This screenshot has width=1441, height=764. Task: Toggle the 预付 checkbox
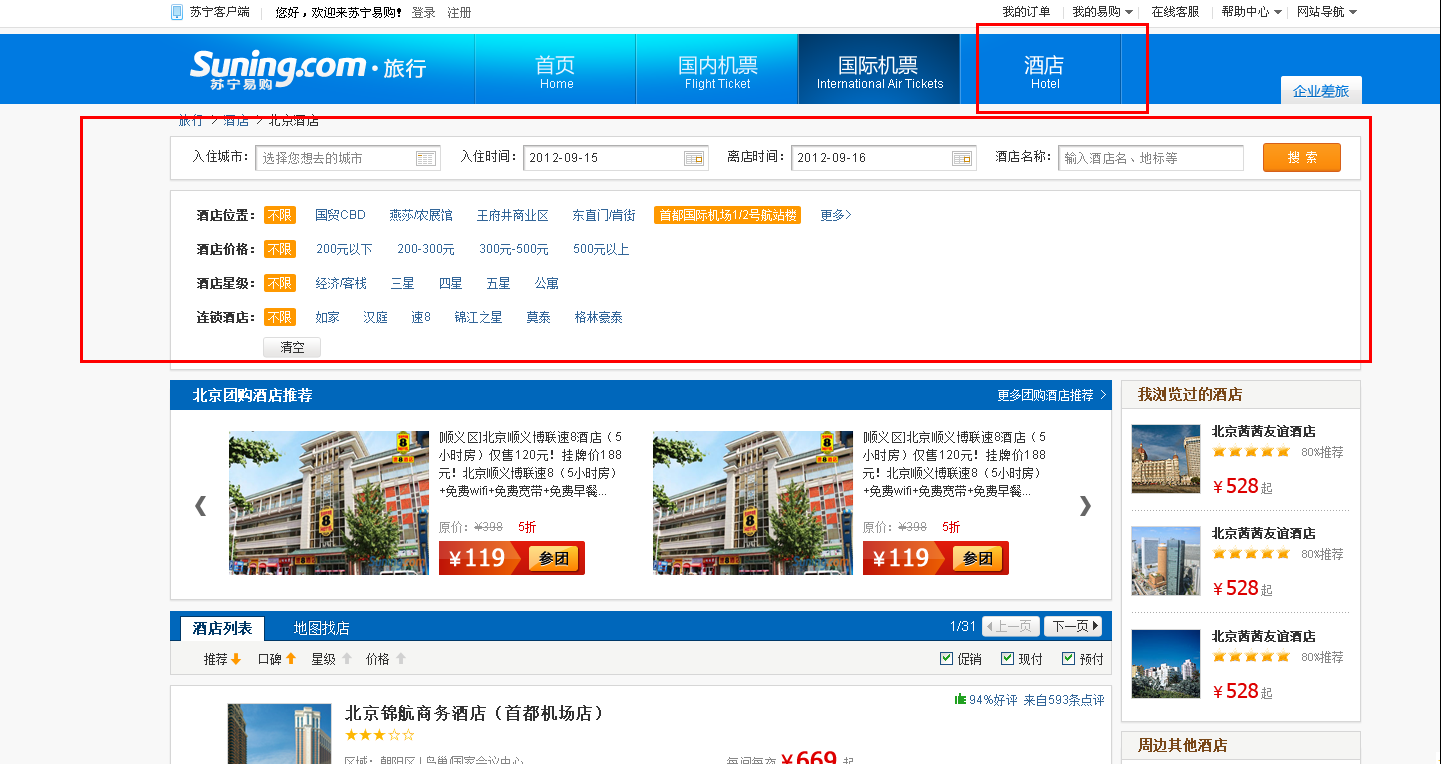point(1068,658)
